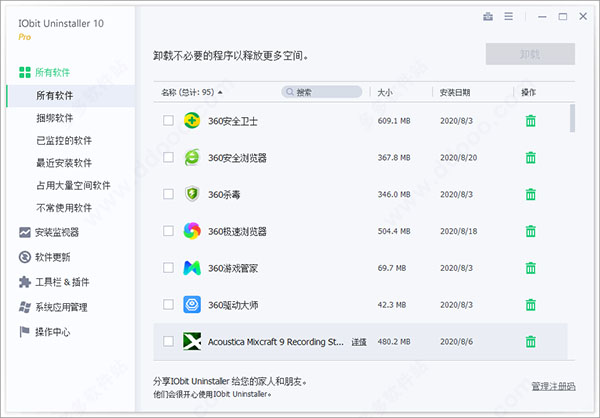Check the 360安全卫士 checkbox
This screenshot has height=418, width=600.
[x=168, y=121]
